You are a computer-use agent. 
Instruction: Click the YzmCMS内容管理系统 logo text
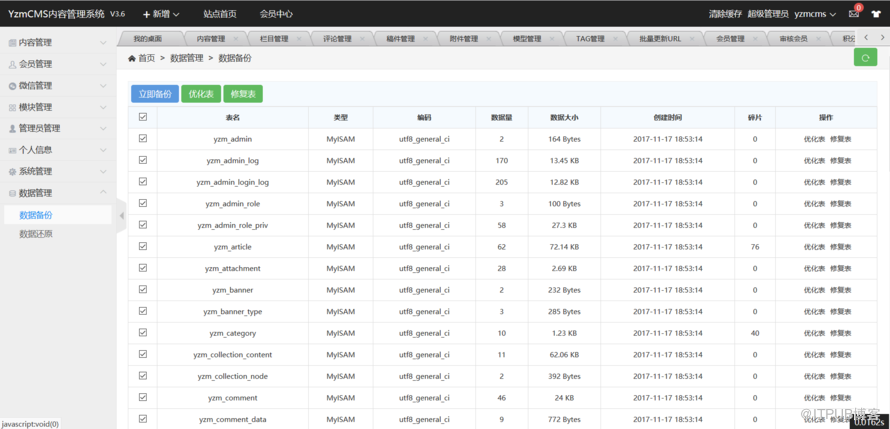[x=57, y=14]
